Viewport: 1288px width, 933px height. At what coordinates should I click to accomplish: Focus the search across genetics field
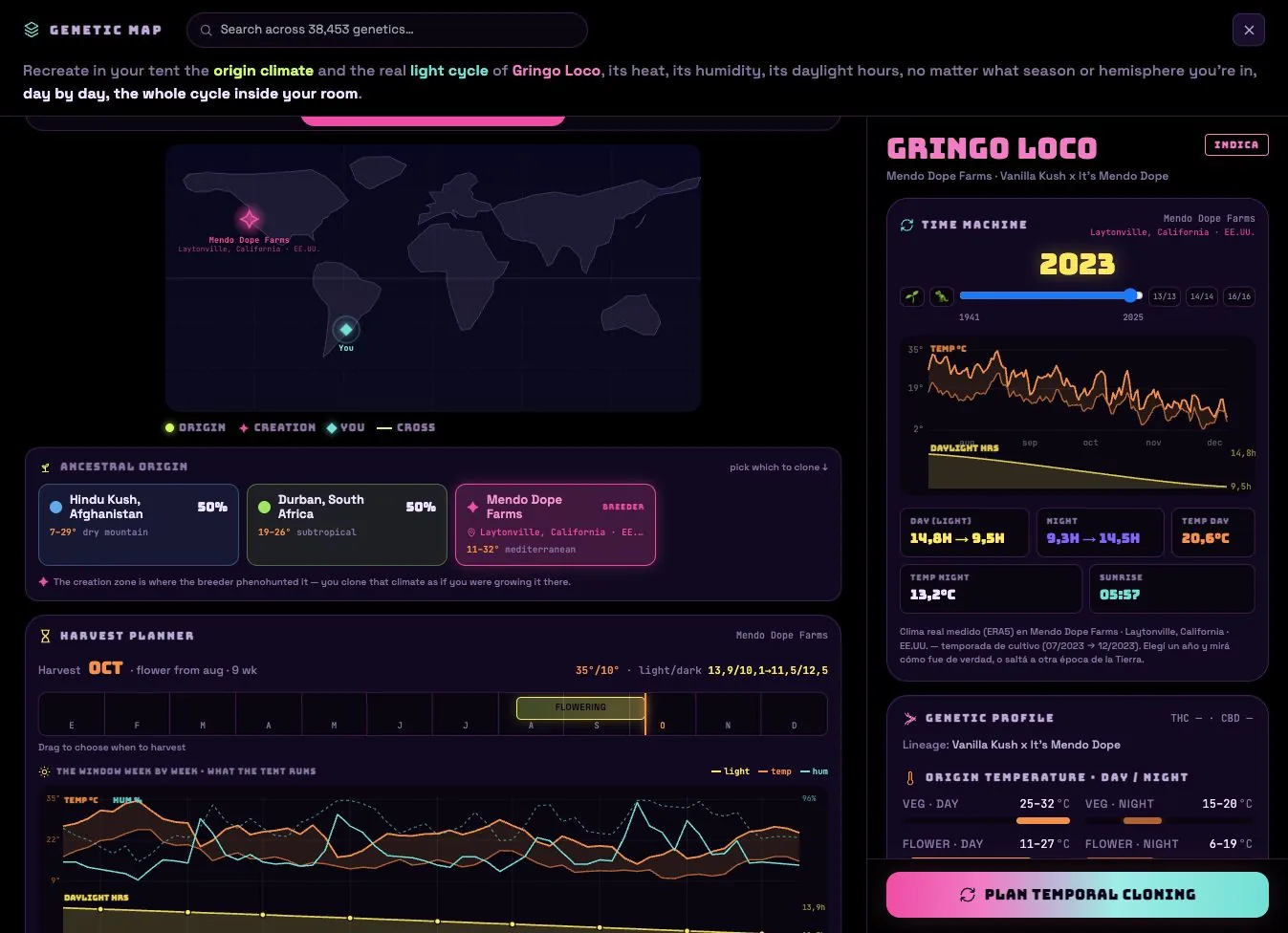pyautogui.click(x=386, y=30)
